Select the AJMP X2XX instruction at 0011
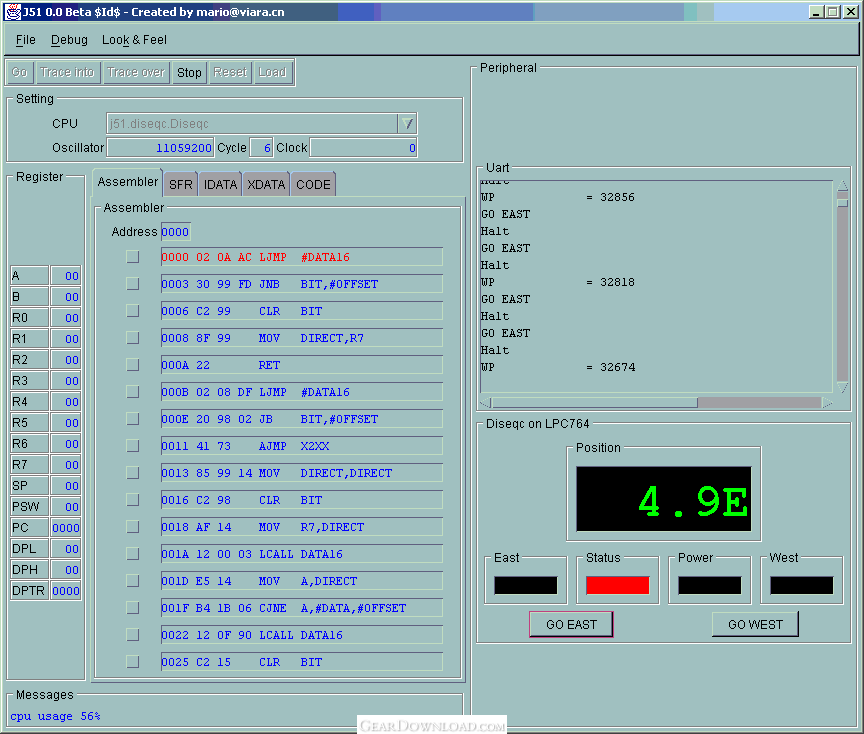864x734 pixels. tap(302, 446)
